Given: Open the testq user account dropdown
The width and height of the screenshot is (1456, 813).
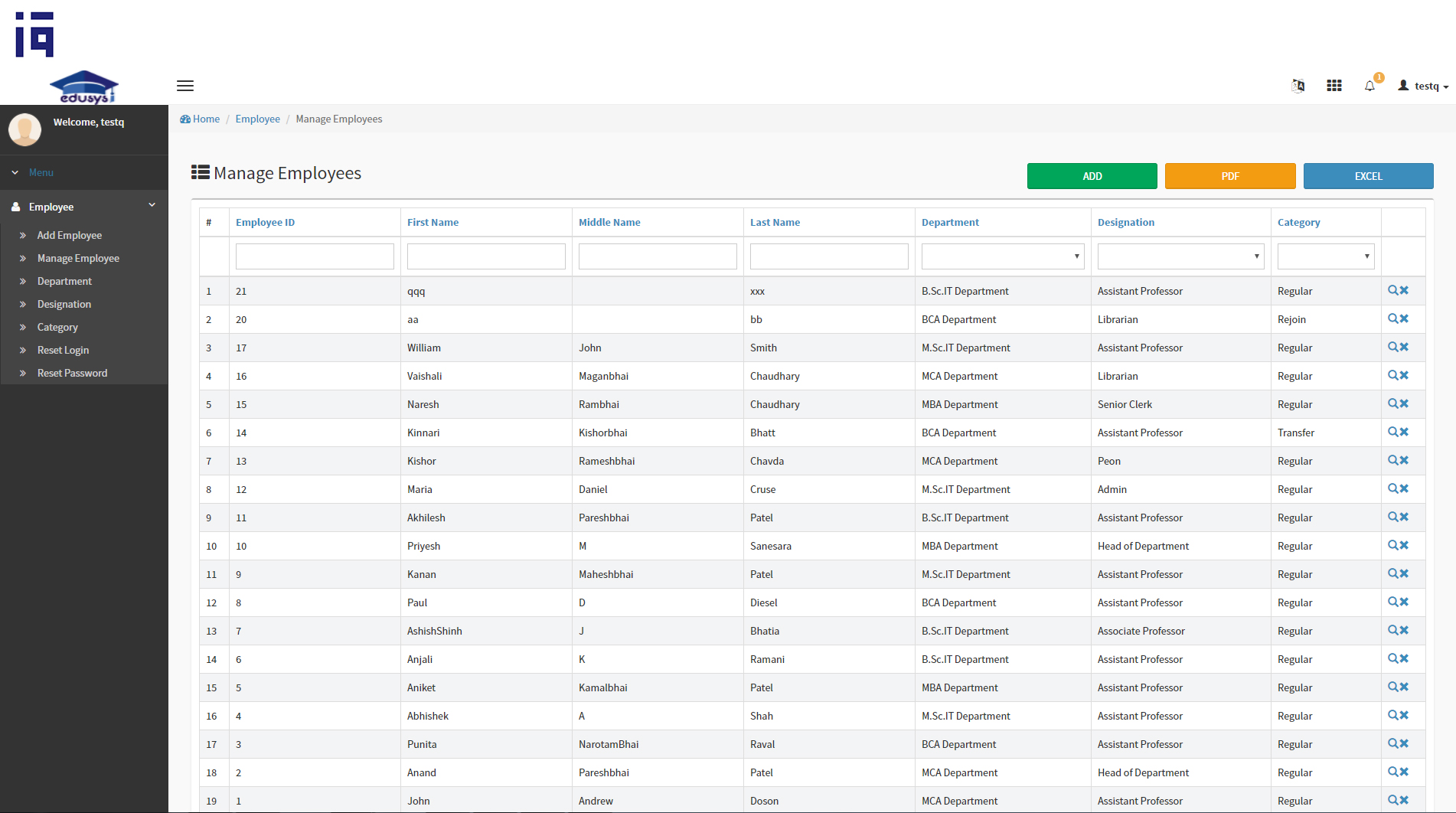Looking at the screenshot, I should pyautogui.click(x=1424, y=86).
